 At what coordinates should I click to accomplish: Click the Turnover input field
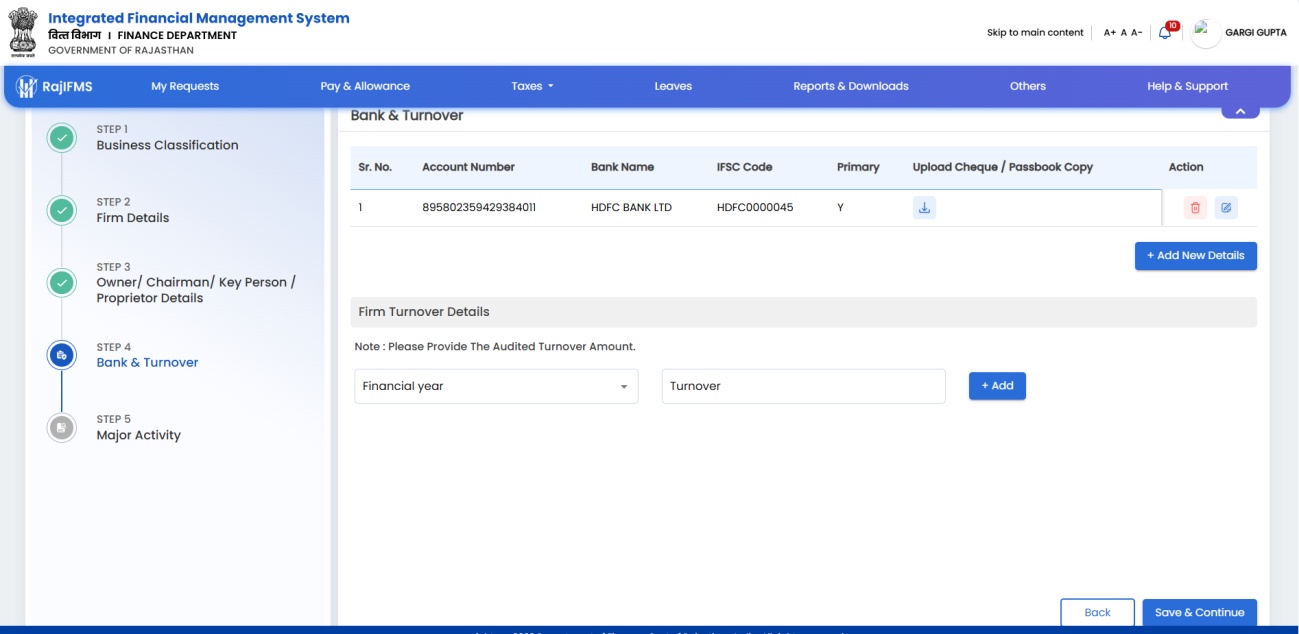803,386
